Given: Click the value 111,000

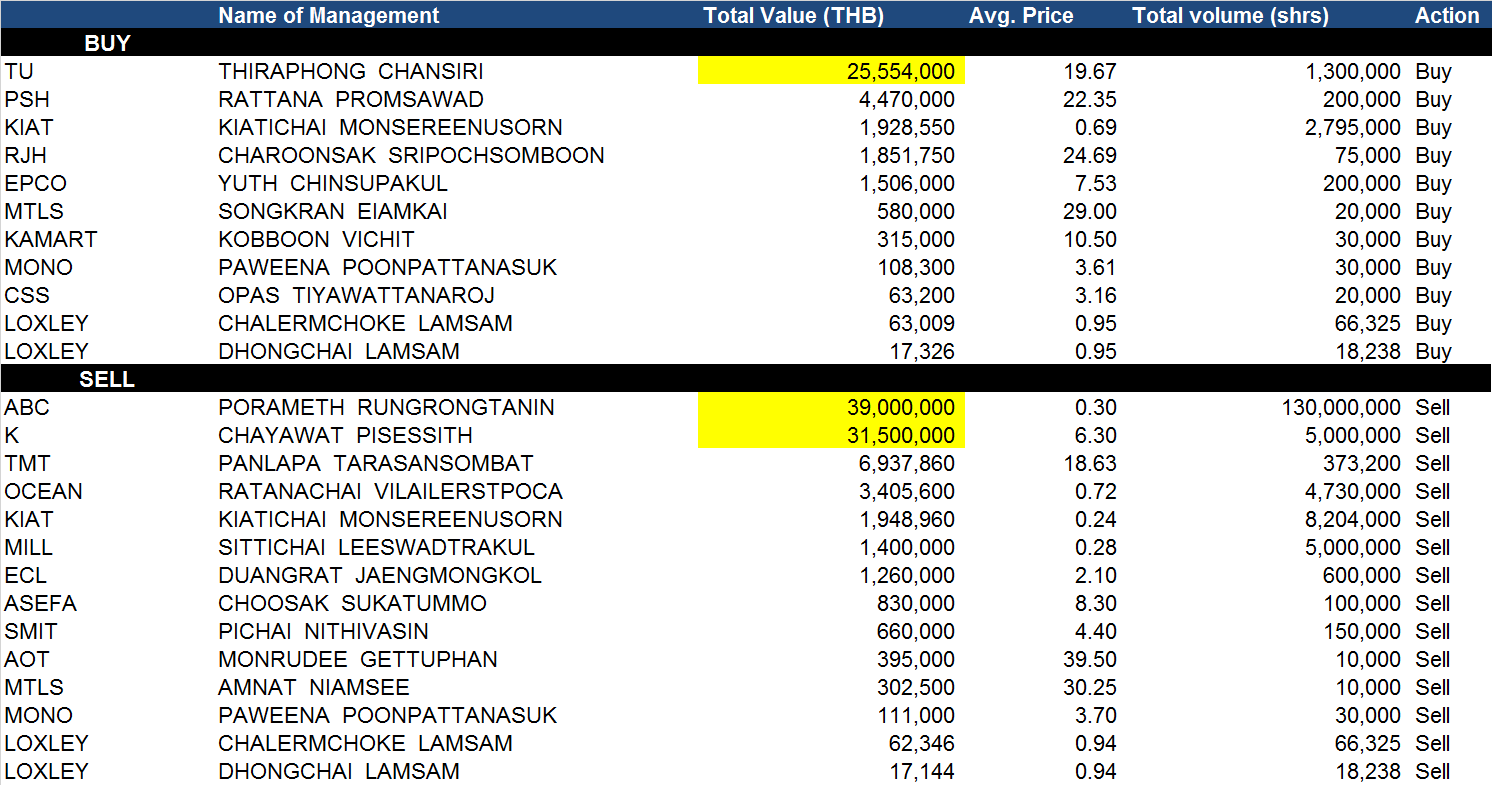Looking at the screenshot, I should coord(915,715).
